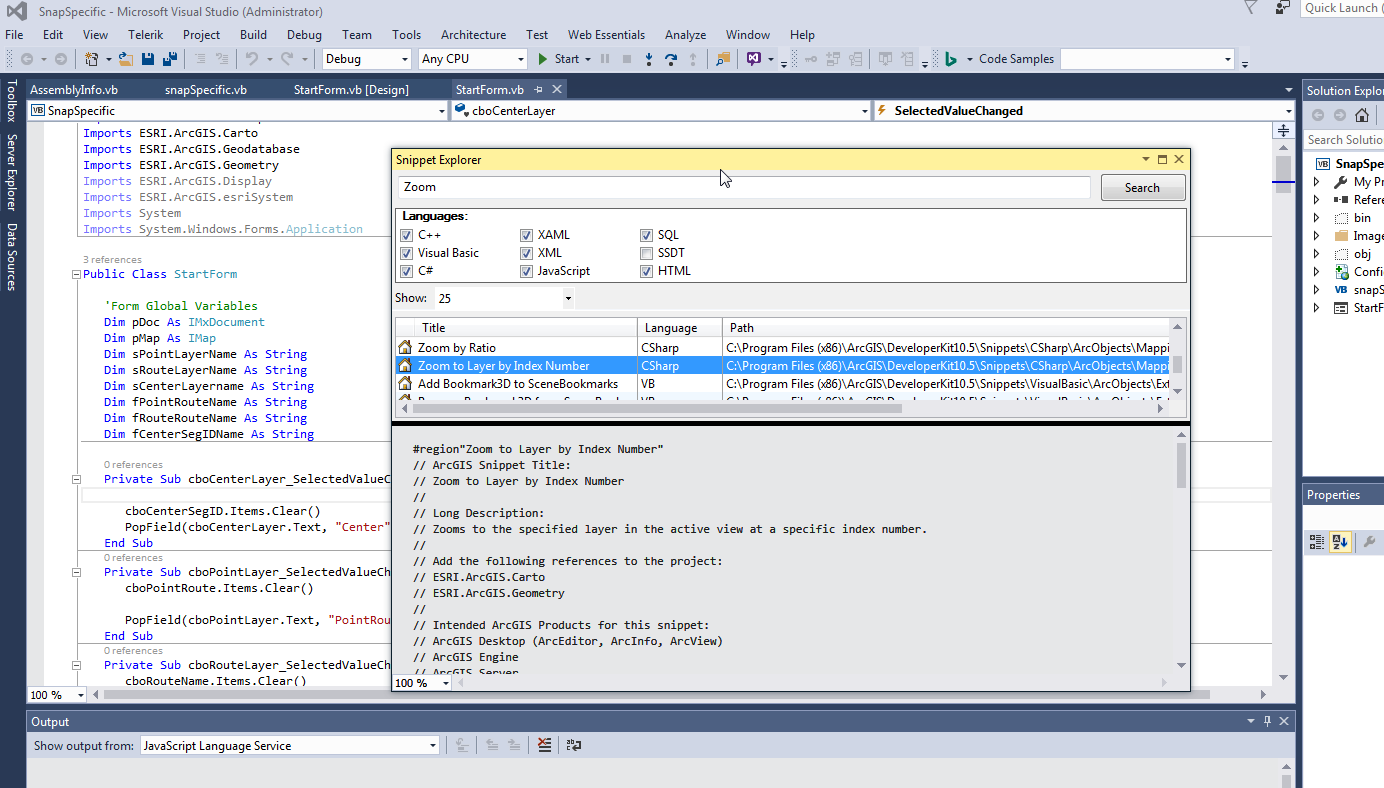1384x788 pixels.
Task: Enable the SSDT language checkbox
Action: pos(647,253)
